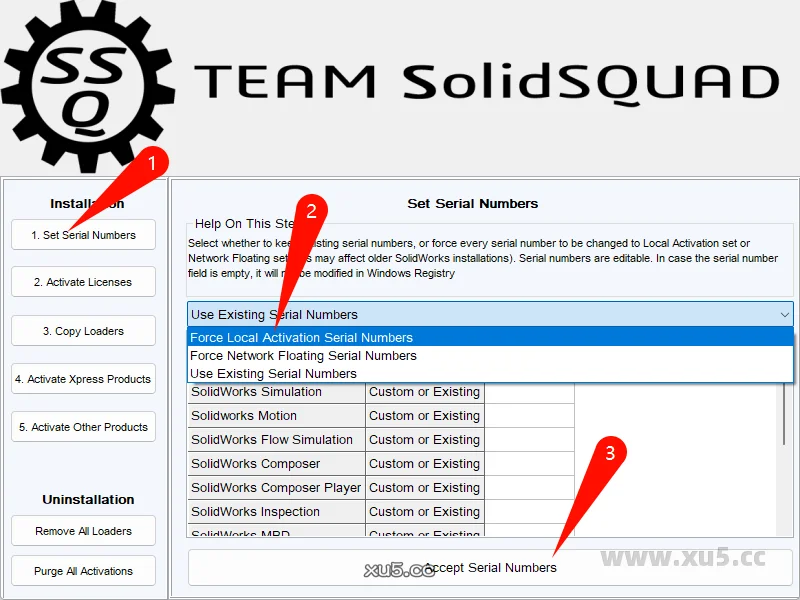Select the SolidWorks Composer product name cell
This screenshot has width=800, height=600.
256,464
